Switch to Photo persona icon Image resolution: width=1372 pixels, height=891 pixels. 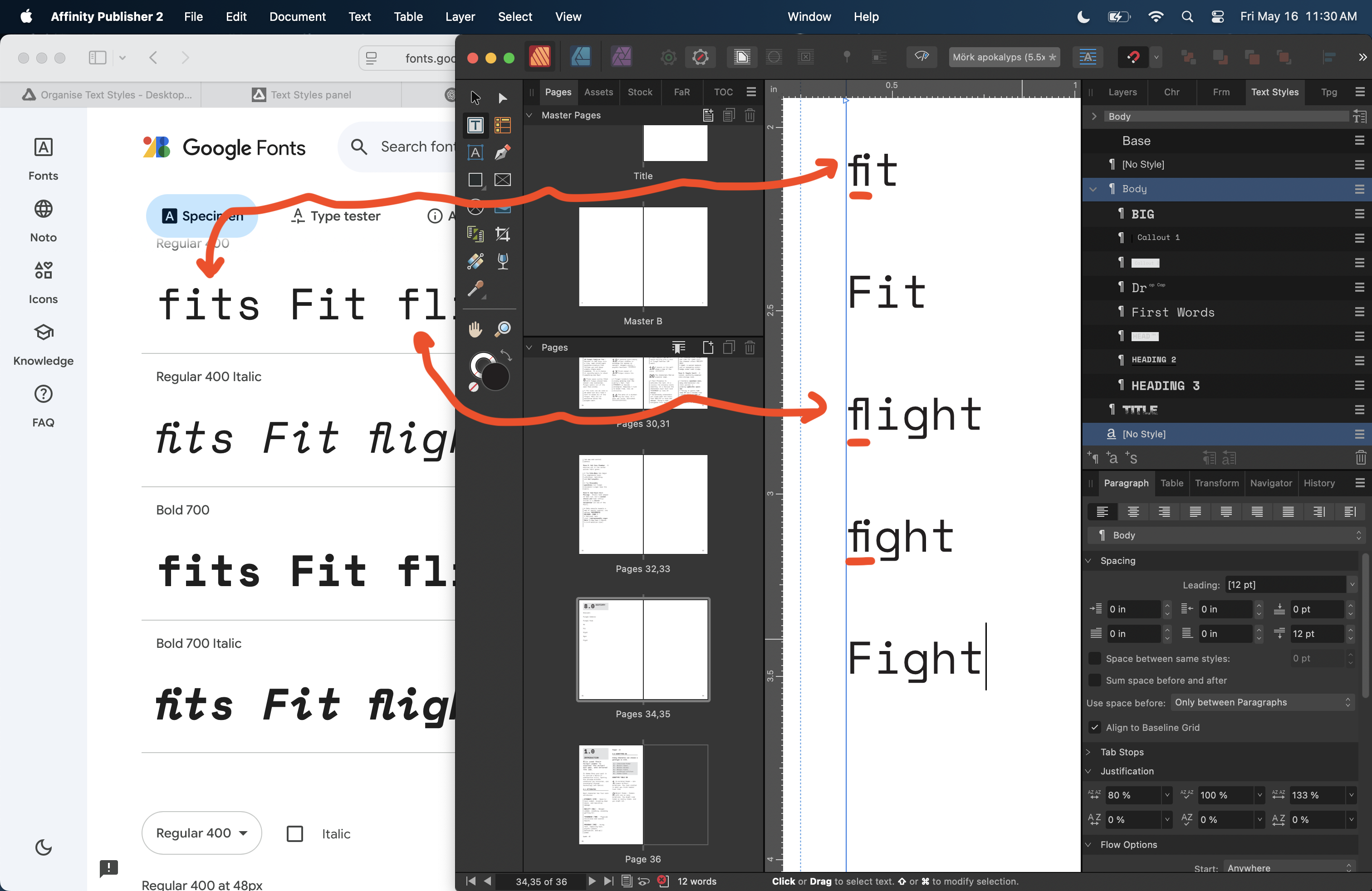click(x=622, y=57)
